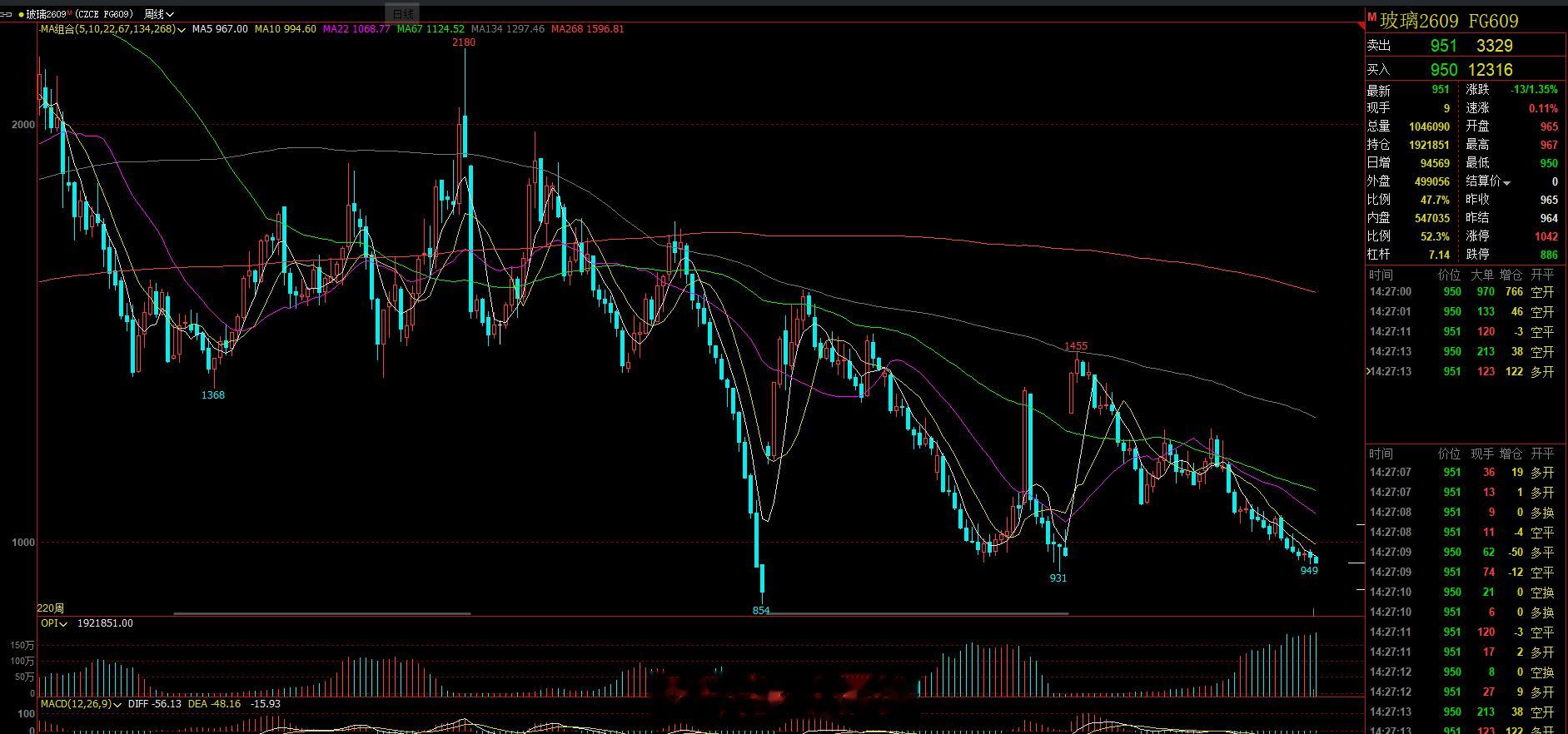Open the 结算价 dropdown arrow
The height and width of the screenshot is (734, 1568).
pos(1506,182)
